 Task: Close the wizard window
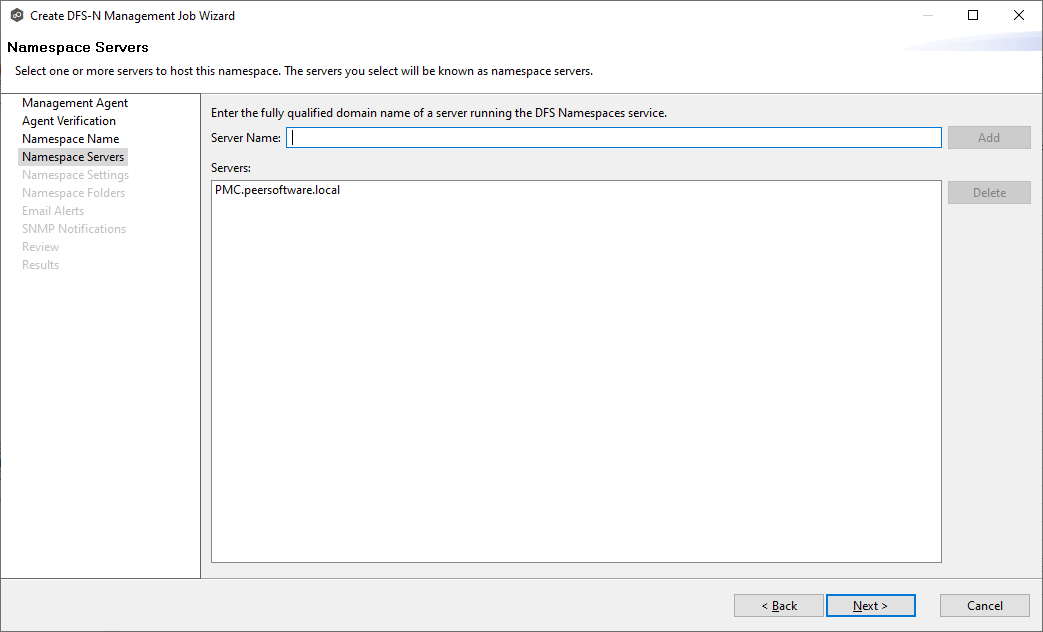click(1018, 15)
